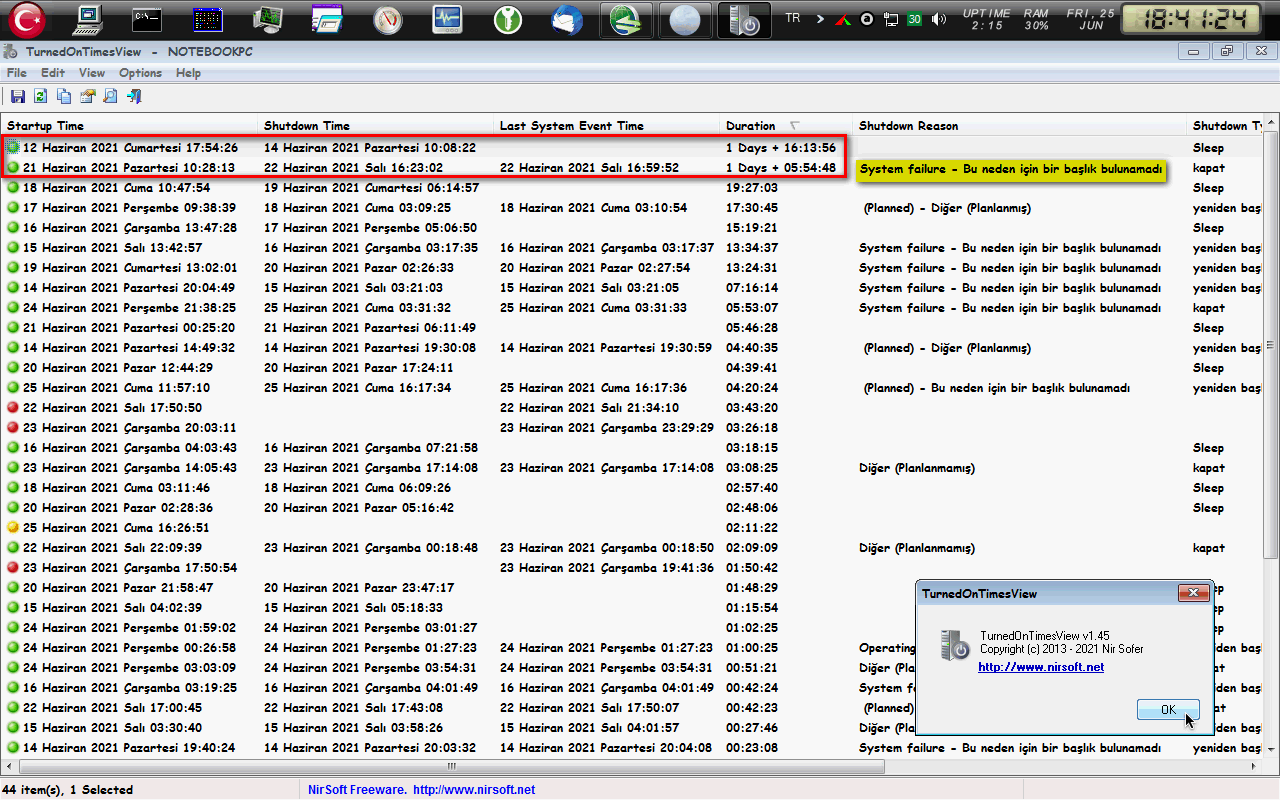
Task: Click the yellow-highlighted System failure reason cell
Action: [1010, 169]
